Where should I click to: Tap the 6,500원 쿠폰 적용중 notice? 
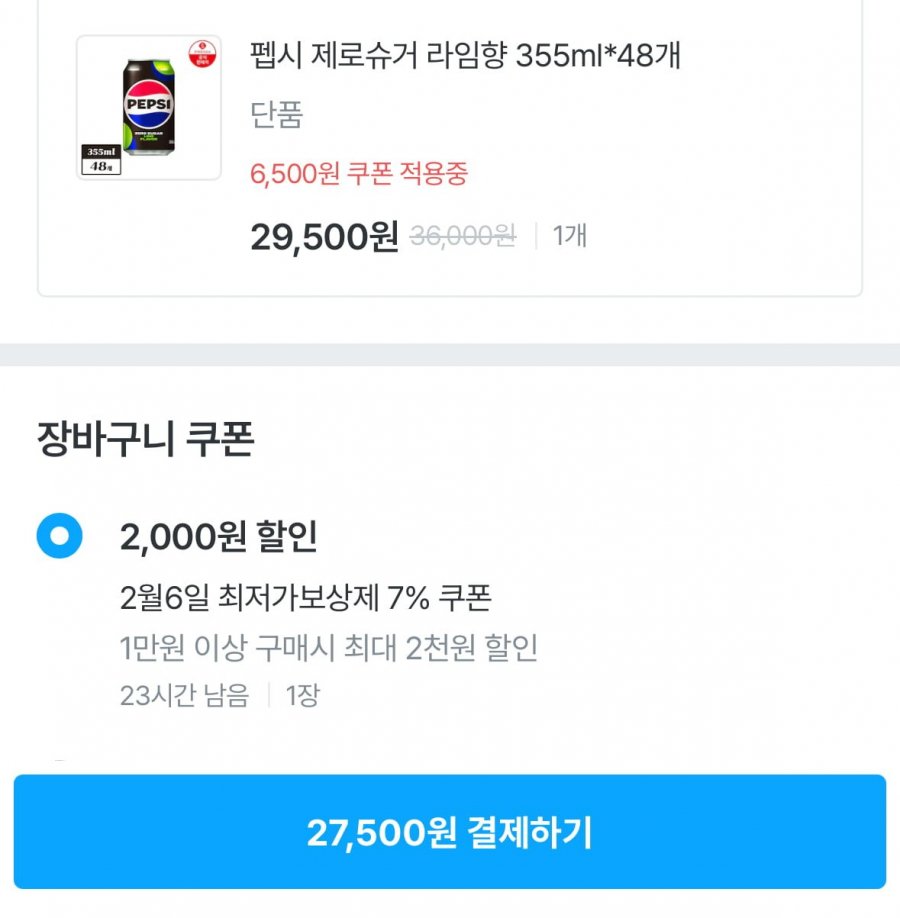point(359,174)
